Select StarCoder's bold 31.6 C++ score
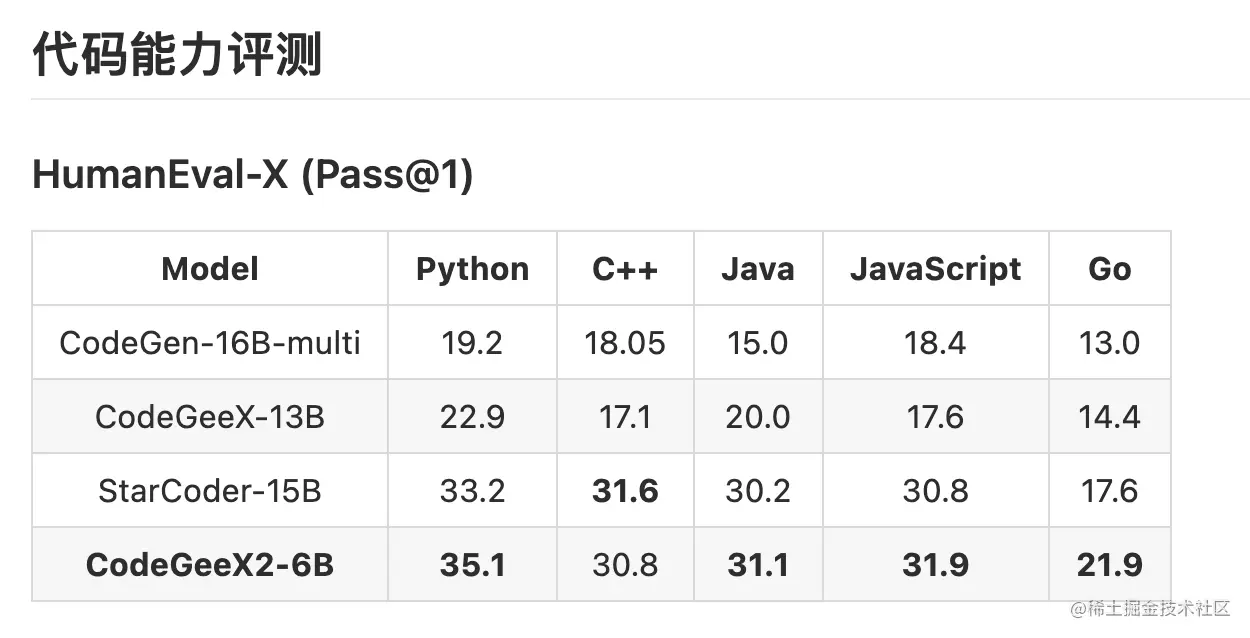This screenshot has width=1250, height=638. [x=625, y=491]
